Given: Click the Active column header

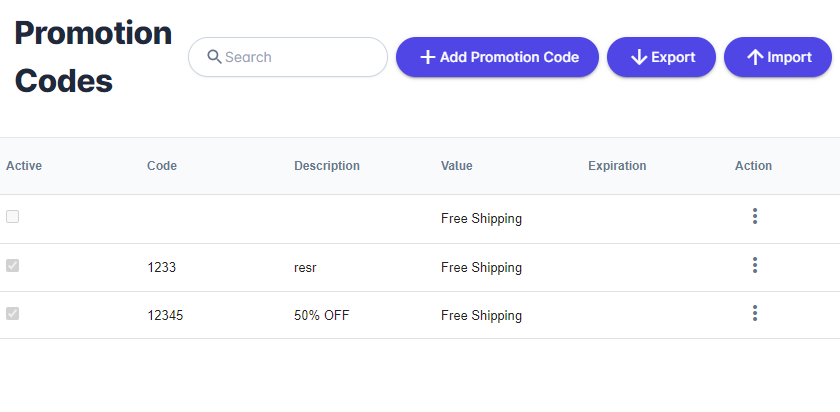Looking at the screenshot, I should pyautogui.click(x=24, y=166).
